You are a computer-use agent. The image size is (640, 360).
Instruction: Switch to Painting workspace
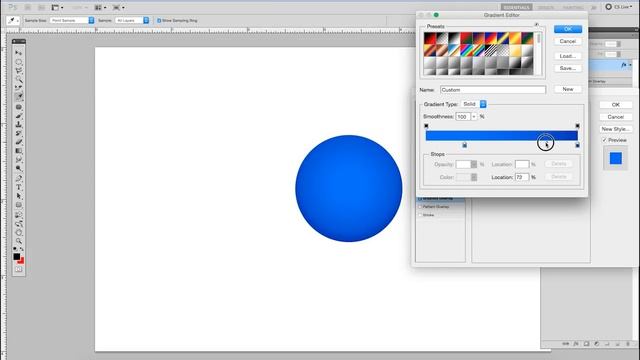[573, 7]
